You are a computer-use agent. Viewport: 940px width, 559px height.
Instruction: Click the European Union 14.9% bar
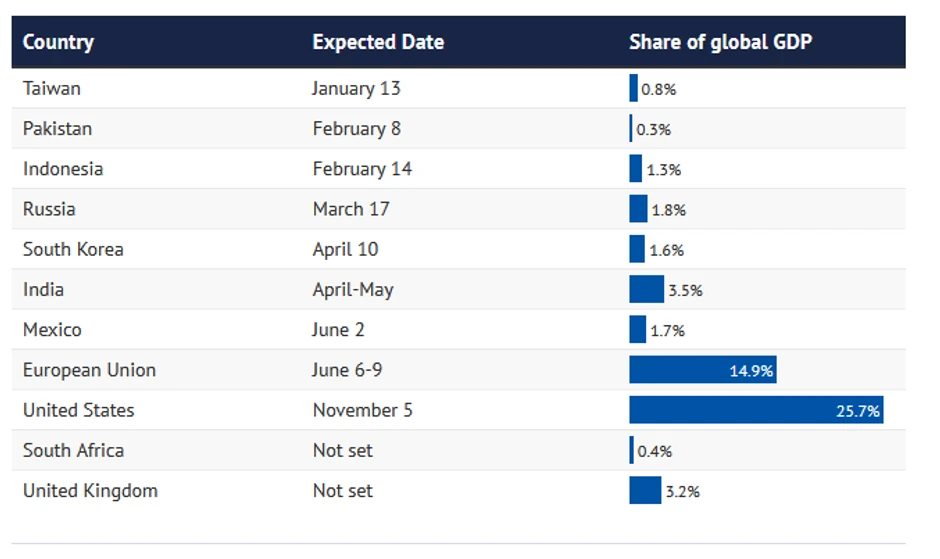(x=702, y=370)
